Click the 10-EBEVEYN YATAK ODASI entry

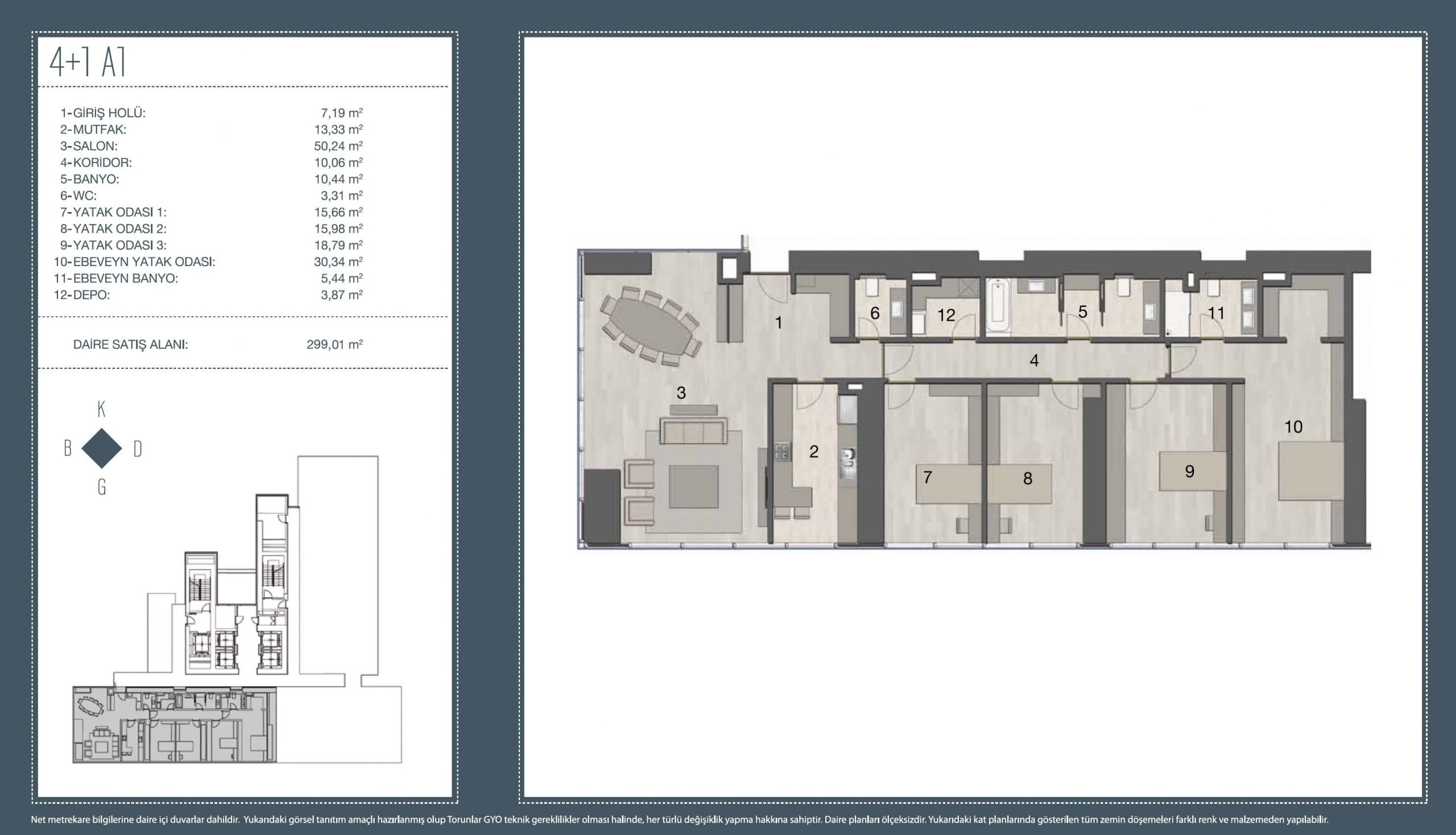pos(135,262)
